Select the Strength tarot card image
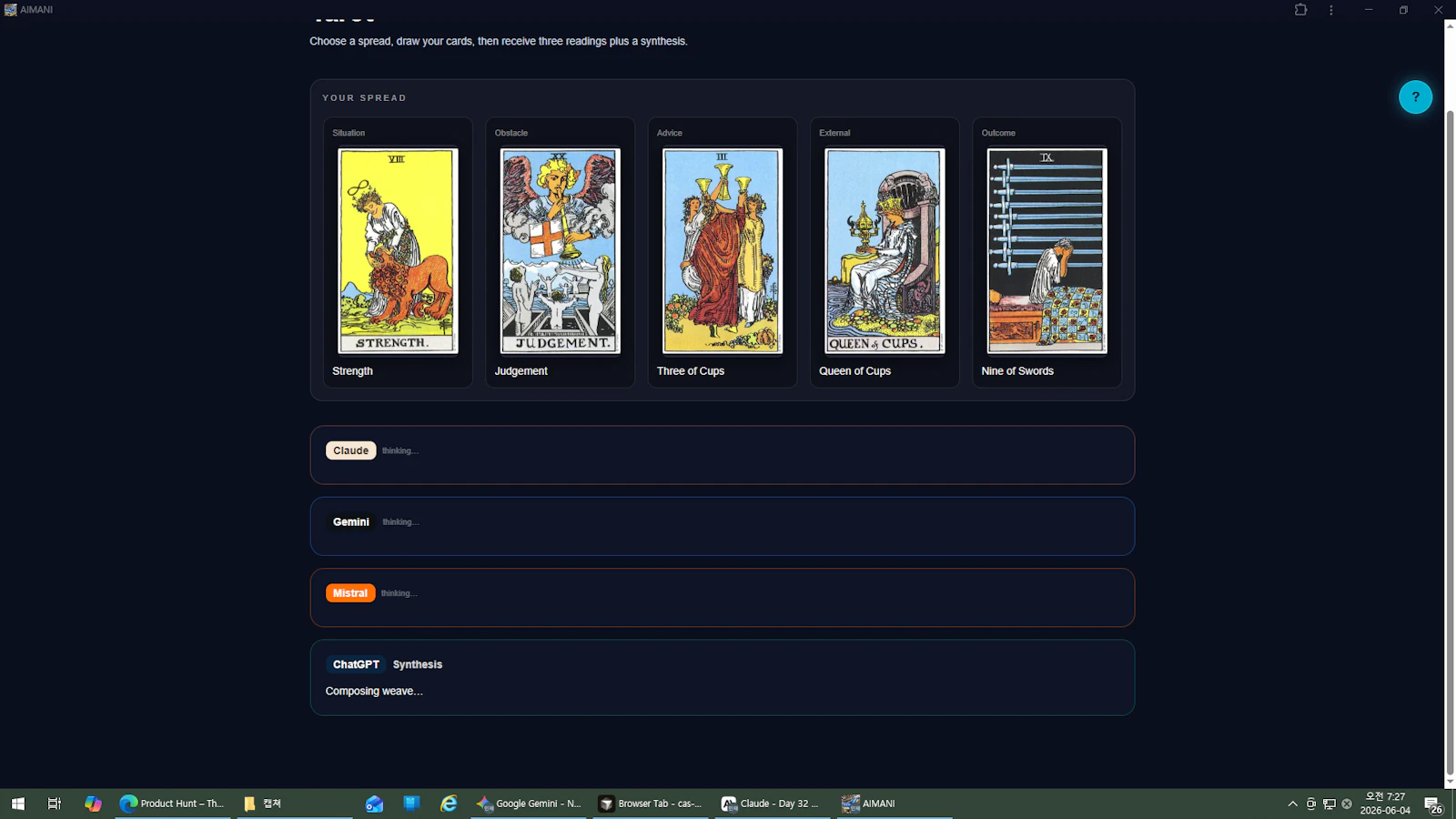The image size is (1456, 819). [398, 251]
